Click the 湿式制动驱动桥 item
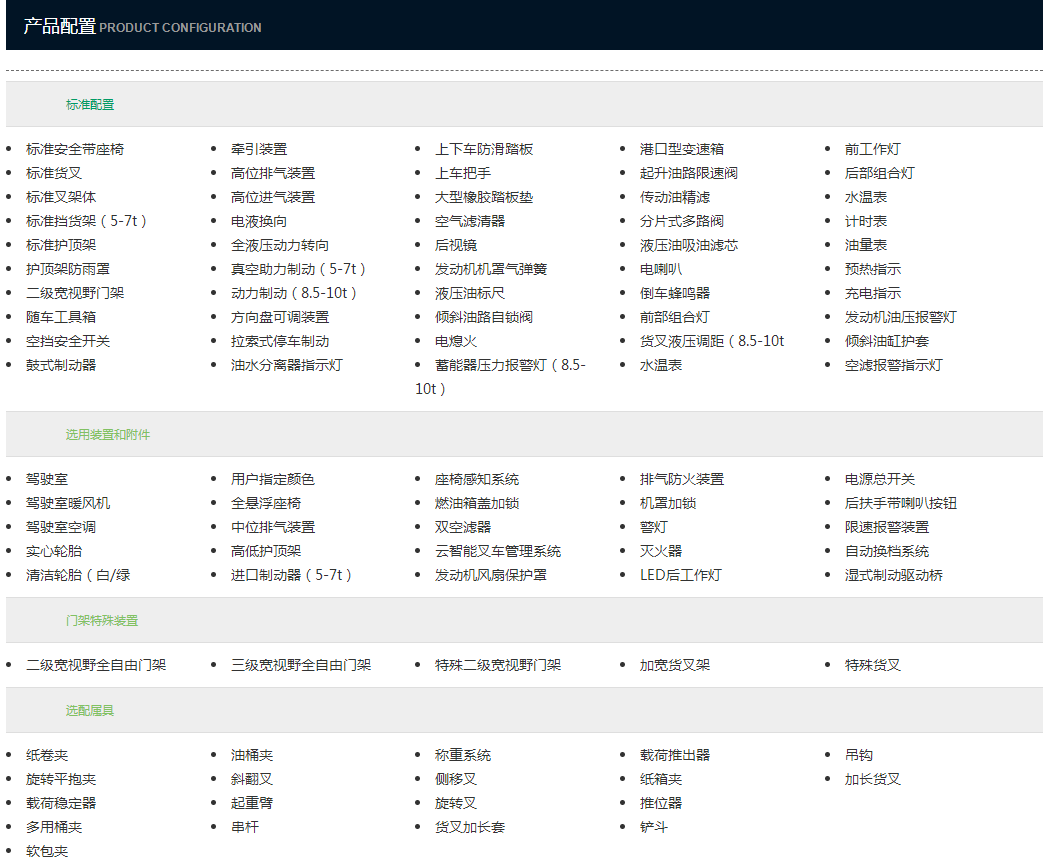The width and height of the screenshot is (1049, 866). (893, 576)
